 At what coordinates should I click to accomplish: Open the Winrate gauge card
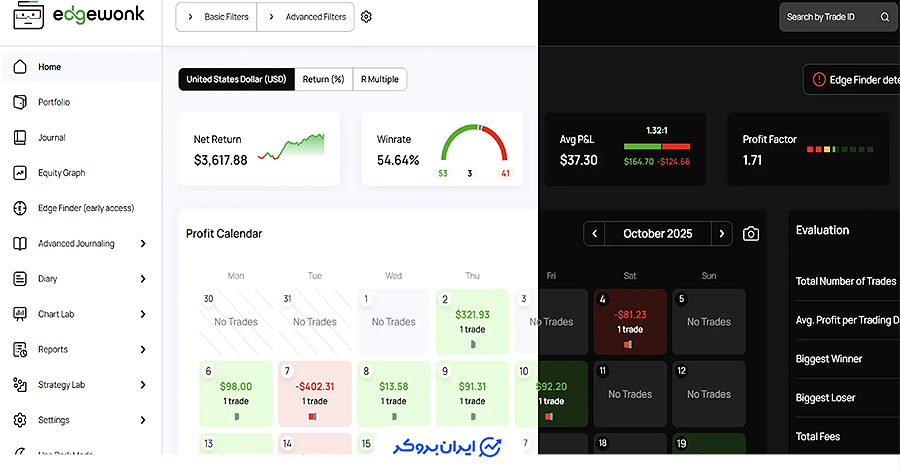(x=442, y=149)
